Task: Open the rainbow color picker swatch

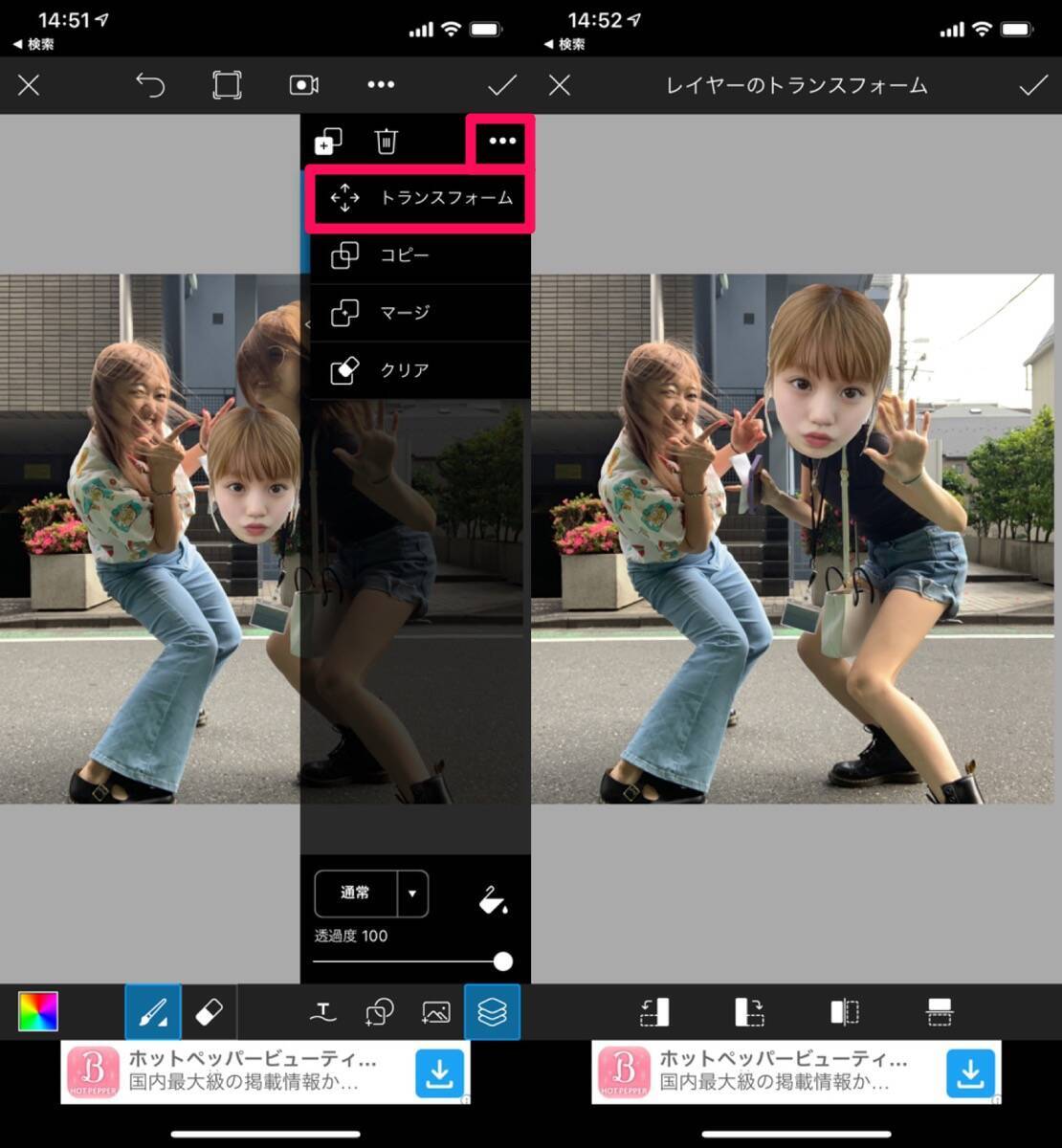Action: pyautogui.click(x=38, y=1012)
